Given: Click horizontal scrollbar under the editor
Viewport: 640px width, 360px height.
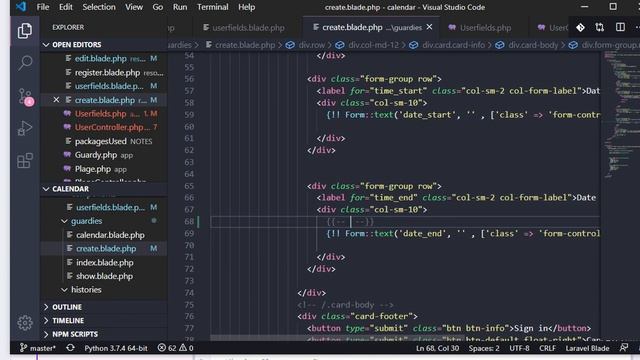Looking at the screenshot, I should pos(337,338).
